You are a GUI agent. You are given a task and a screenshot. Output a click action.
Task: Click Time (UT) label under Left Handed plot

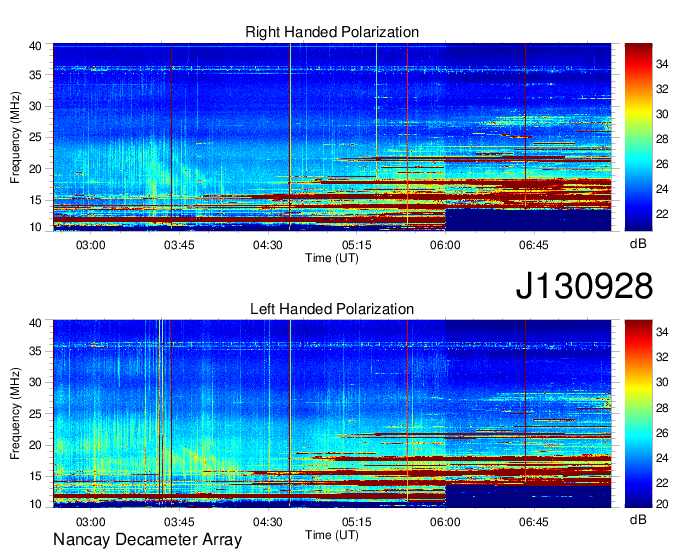pos(332,535)
